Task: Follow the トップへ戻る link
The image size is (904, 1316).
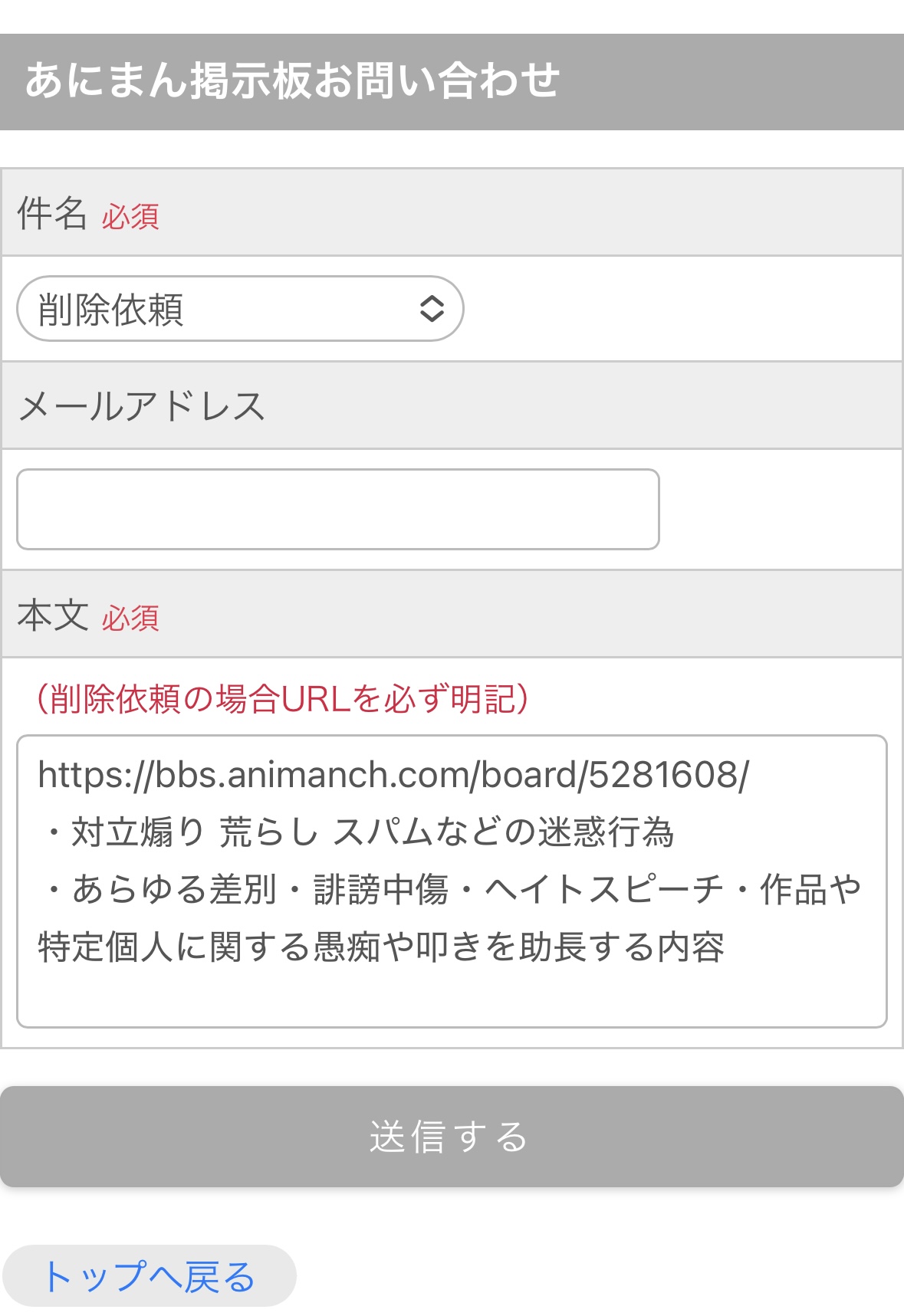Action: coord(149,1276)
